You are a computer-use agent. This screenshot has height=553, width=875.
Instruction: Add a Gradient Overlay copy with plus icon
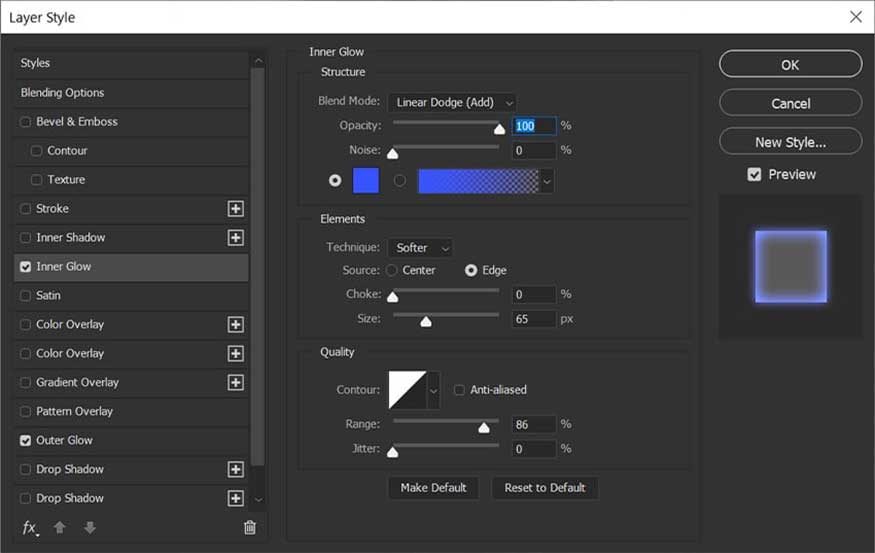pyautogui.click(x=235, y=383)
